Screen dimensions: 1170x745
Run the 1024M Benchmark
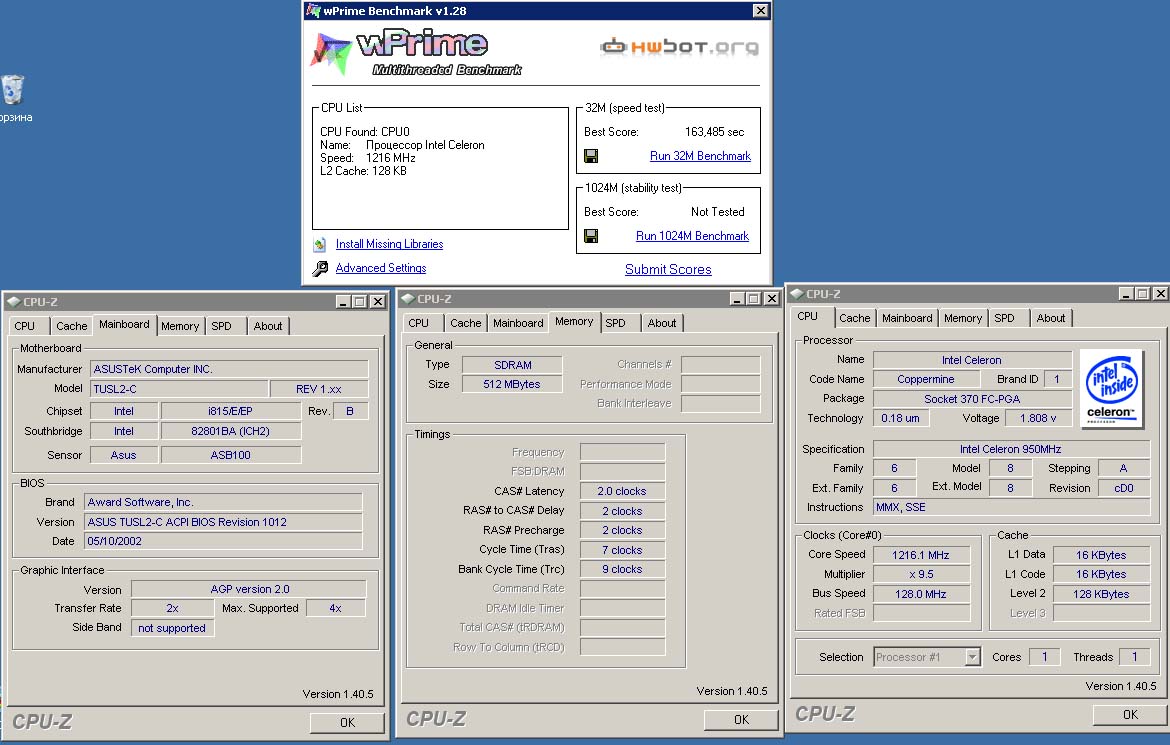pyautogui.click(x=692, y=236)
